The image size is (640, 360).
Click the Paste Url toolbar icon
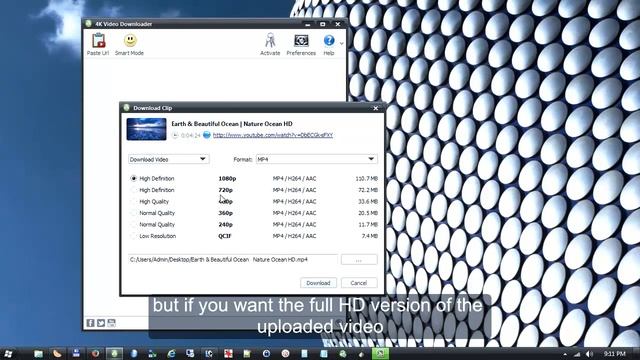[x=98, y=41]
